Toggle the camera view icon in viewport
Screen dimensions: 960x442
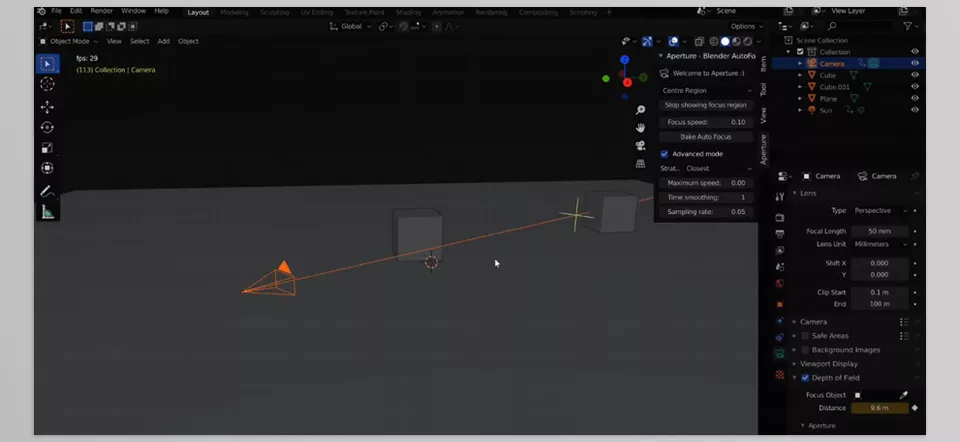(x=640, y=146)
